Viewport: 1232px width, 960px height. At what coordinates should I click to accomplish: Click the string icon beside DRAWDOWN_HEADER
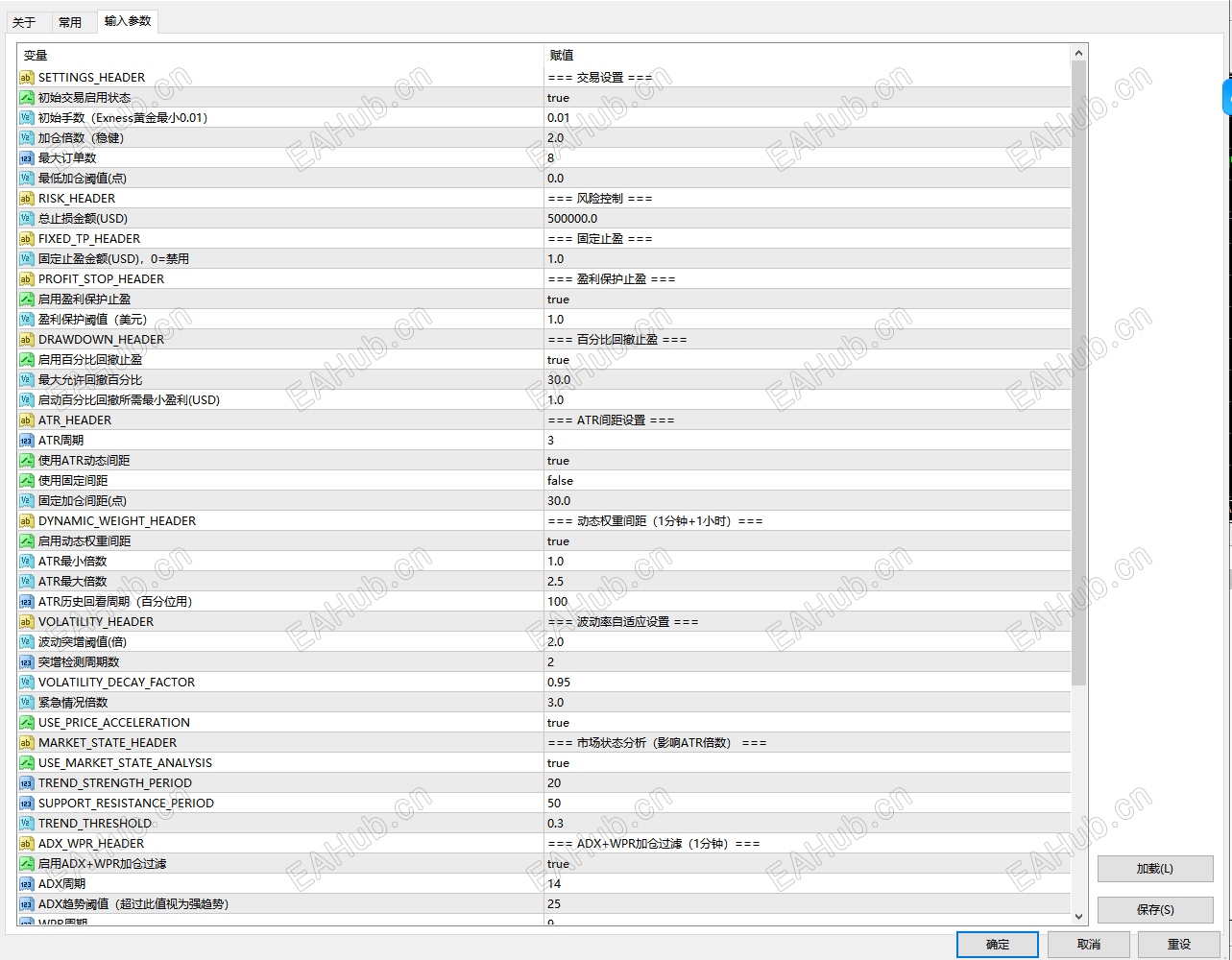click(x=27, y=340)
